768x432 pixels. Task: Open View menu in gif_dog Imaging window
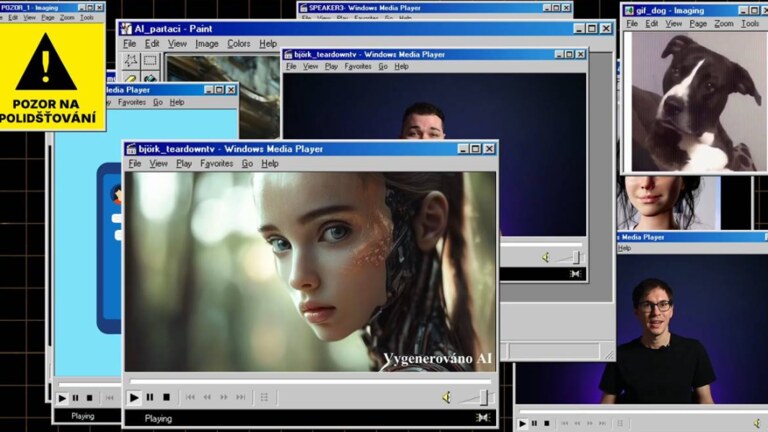click(673, 24)
